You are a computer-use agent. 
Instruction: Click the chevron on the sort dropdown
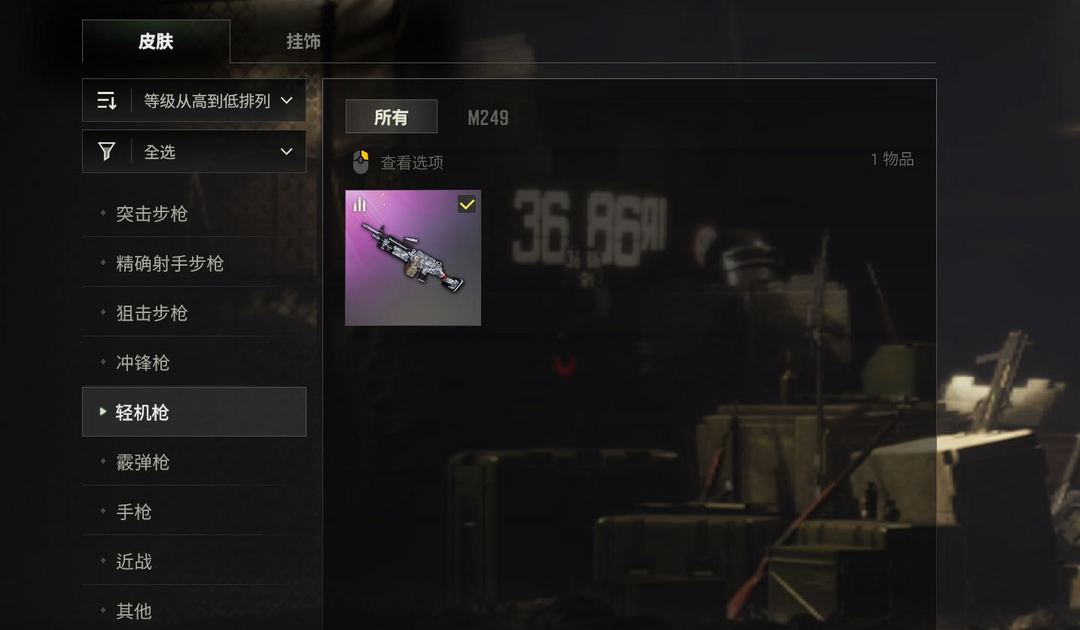pos(287,101)
